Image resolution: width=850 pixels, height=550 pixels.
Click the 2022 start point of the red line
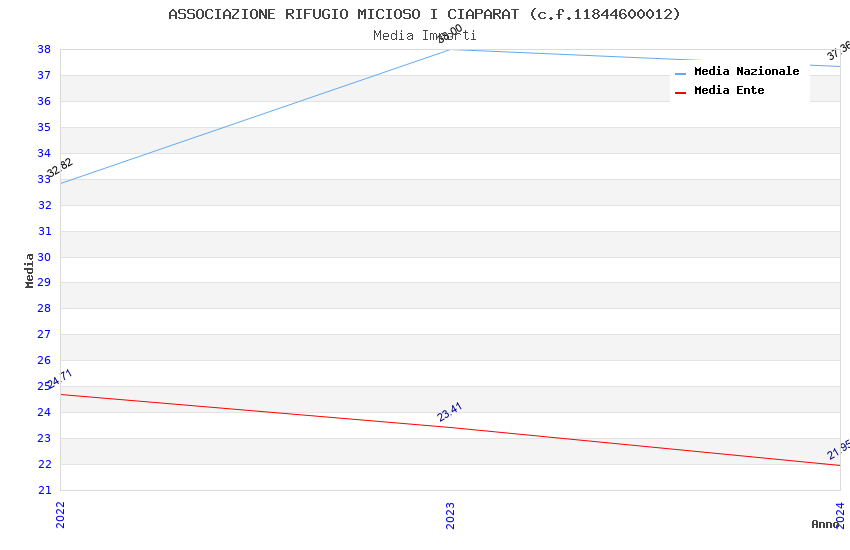61,394
